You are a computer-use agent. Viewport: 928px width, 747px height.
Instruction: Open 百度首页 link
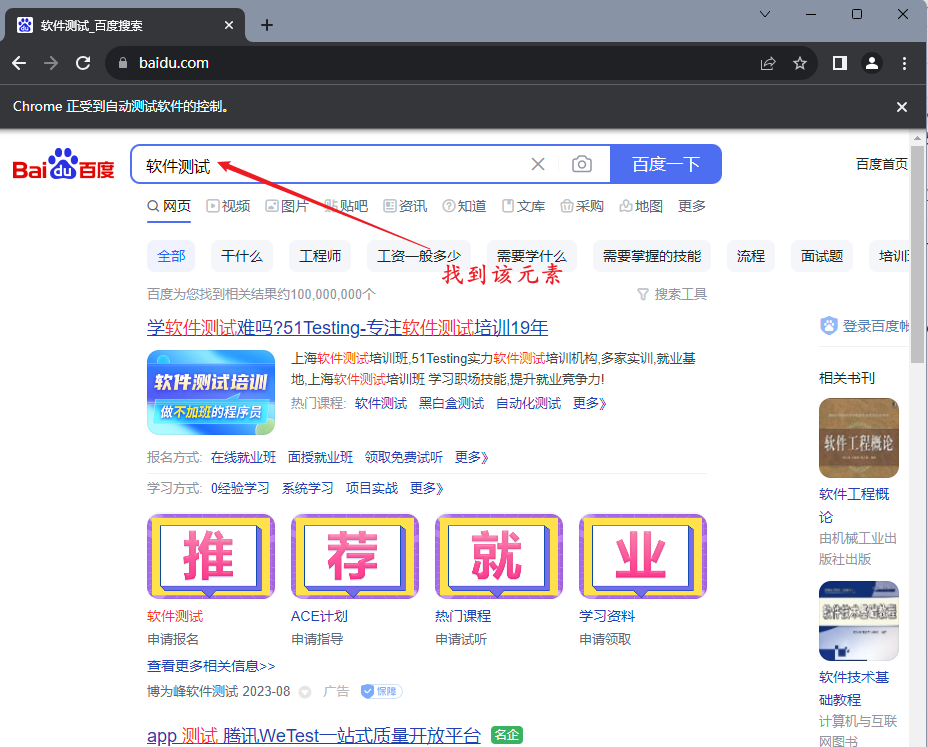tap(881, 164)
